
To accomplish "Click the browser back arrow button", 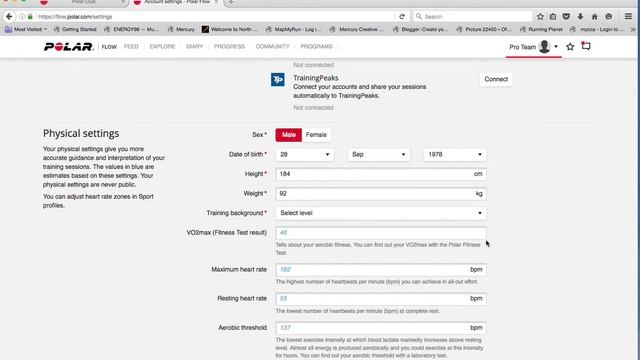I will (9, 17).
